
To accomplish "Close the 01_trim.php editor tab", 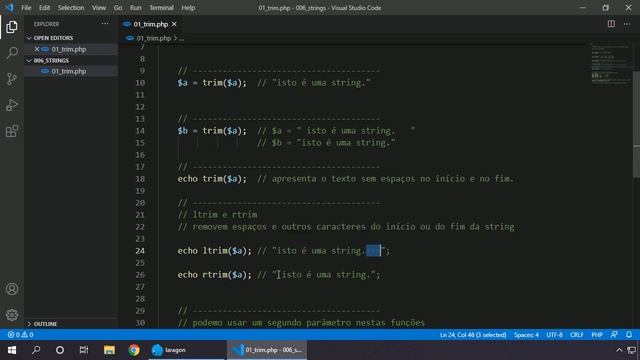I will 174,24.
